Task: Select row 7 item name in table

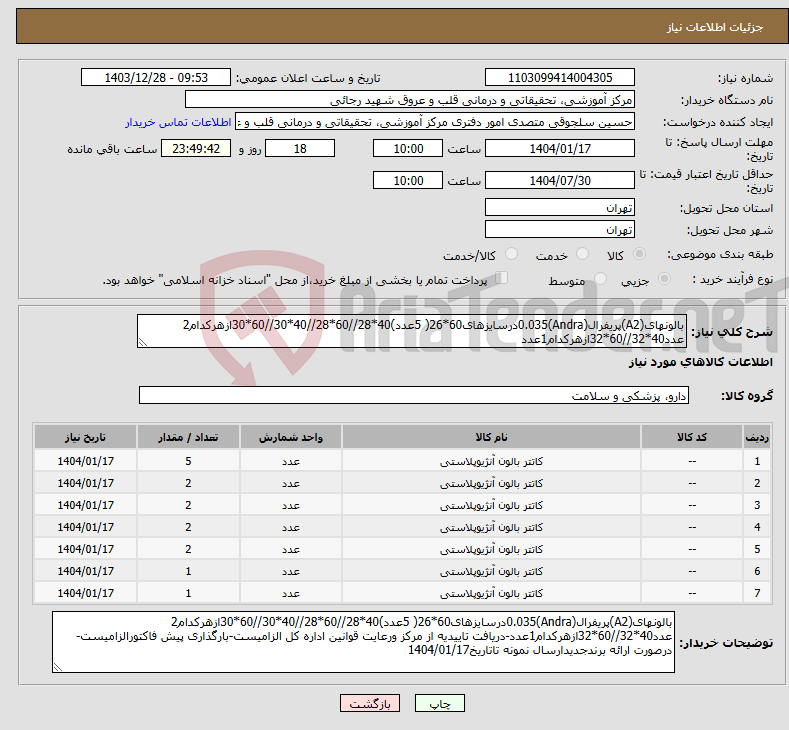Action: [x=491, y=593]
